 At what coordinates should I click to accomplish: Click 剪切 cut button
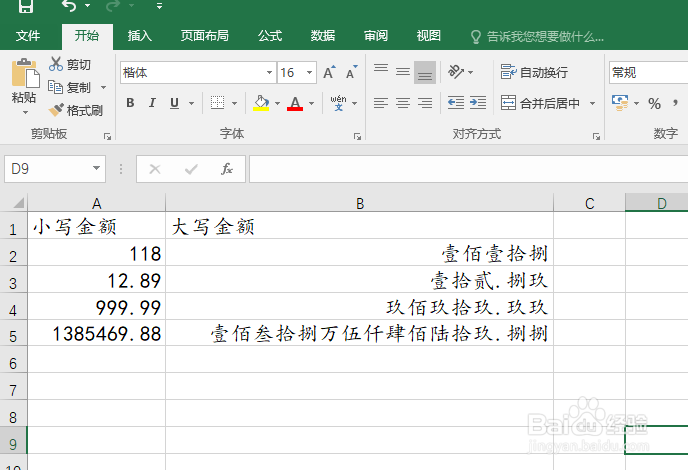tap(70, 65)
